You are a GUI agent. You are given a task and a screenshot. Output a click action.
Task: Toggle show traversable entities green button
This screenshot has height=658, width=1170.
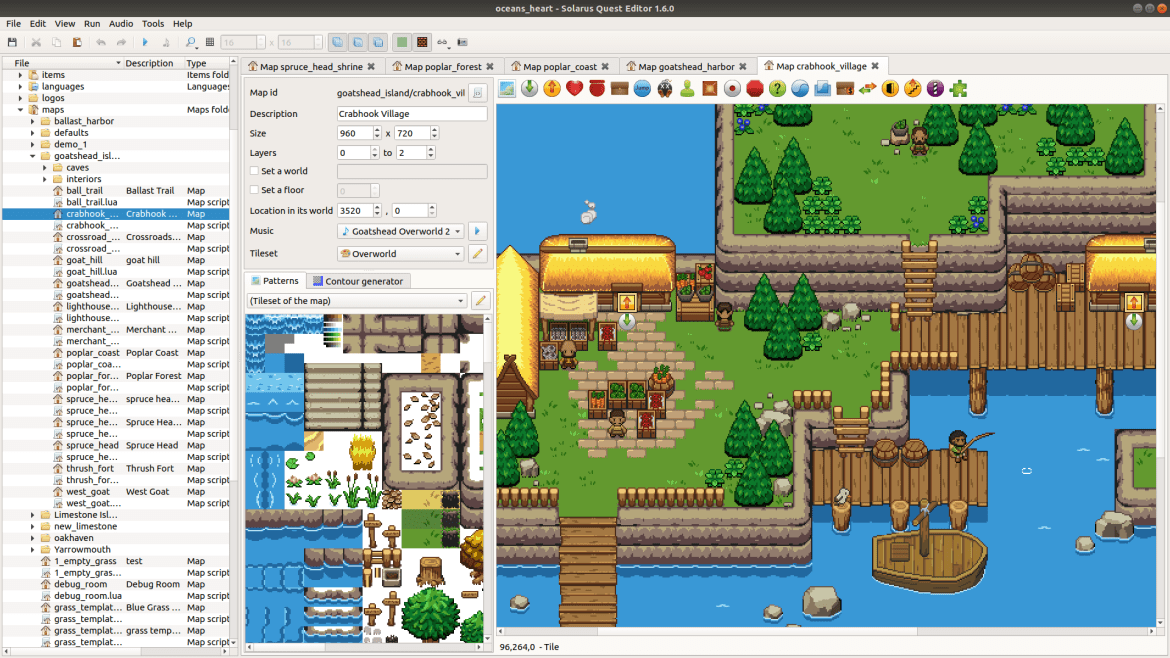401,43
